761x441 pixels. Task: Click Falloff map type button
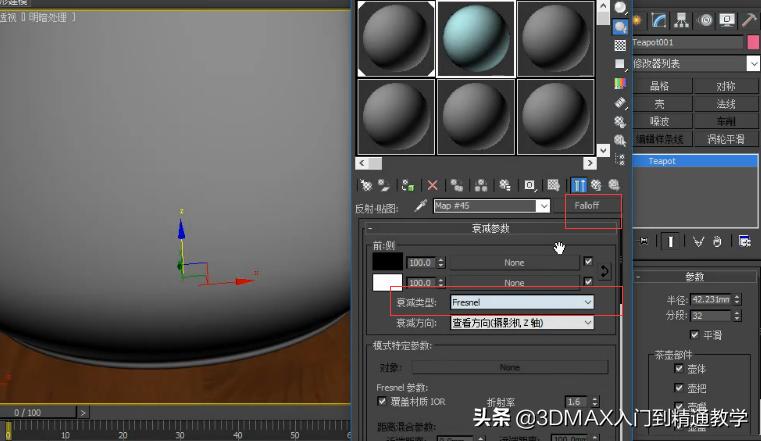[x=587, y=206]
